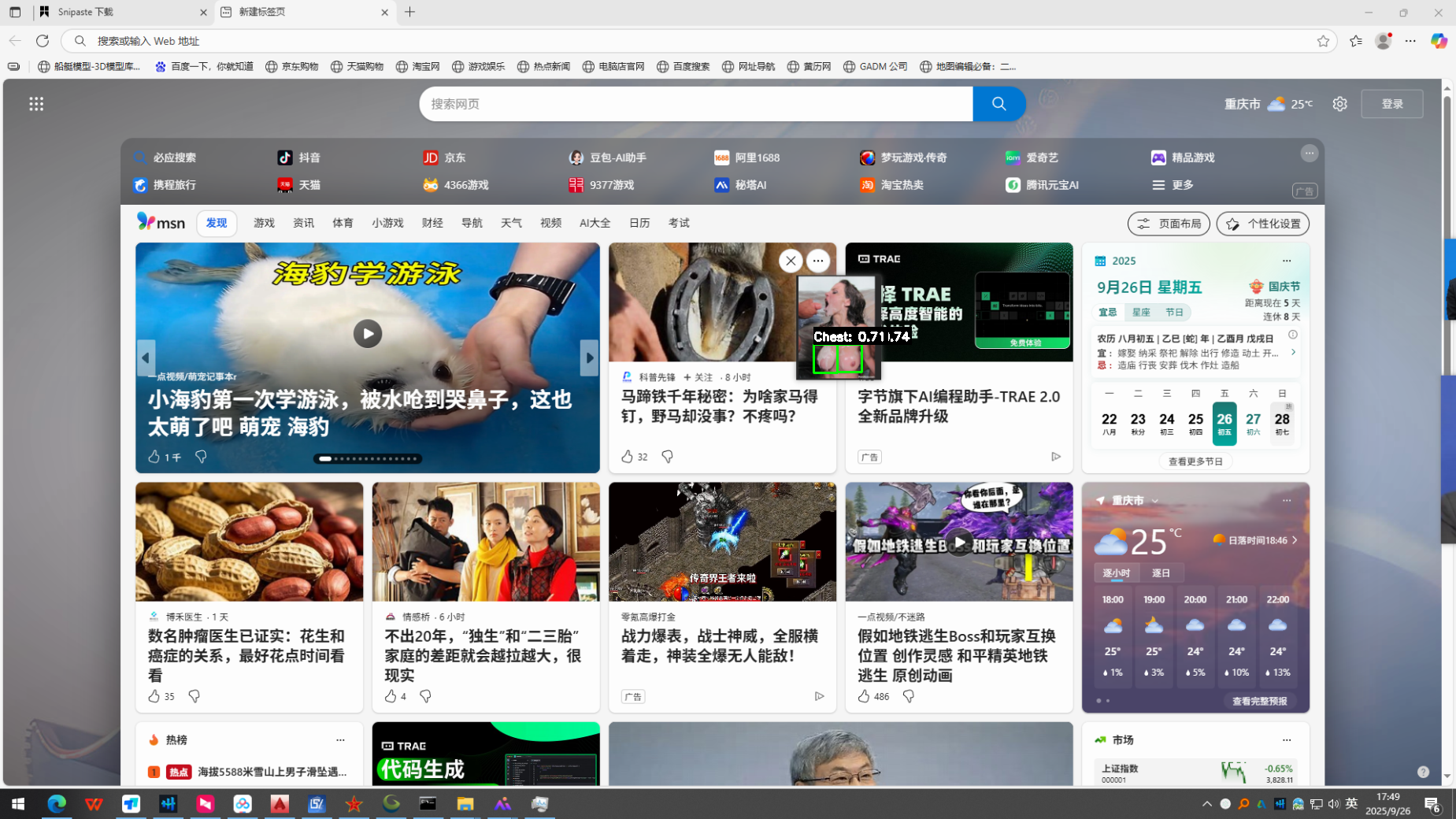
Task: Click the 搜索网页 search input field
Action: tap(695, 104)
